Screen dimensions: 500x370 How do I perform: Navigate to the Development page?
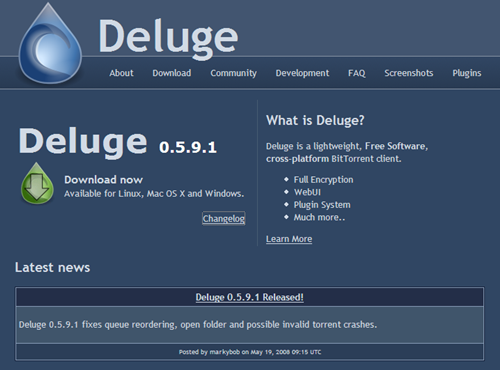click(x=302, y=73)
